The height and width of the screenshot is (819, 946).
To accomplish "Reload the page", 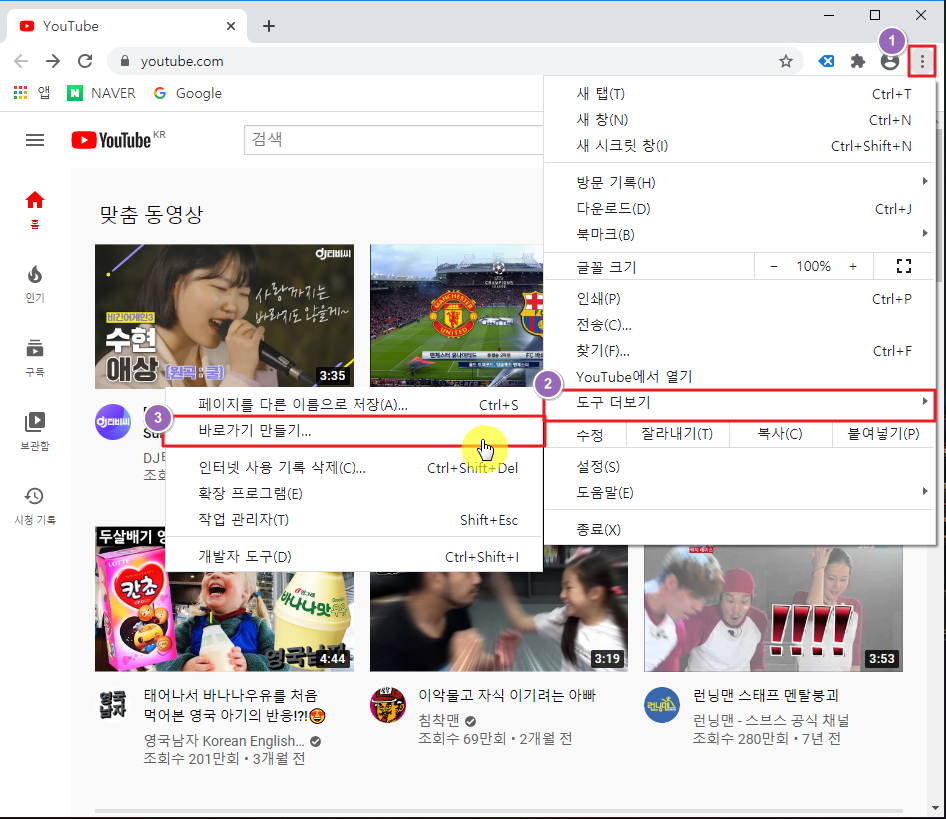I will [x=85, y=61].
